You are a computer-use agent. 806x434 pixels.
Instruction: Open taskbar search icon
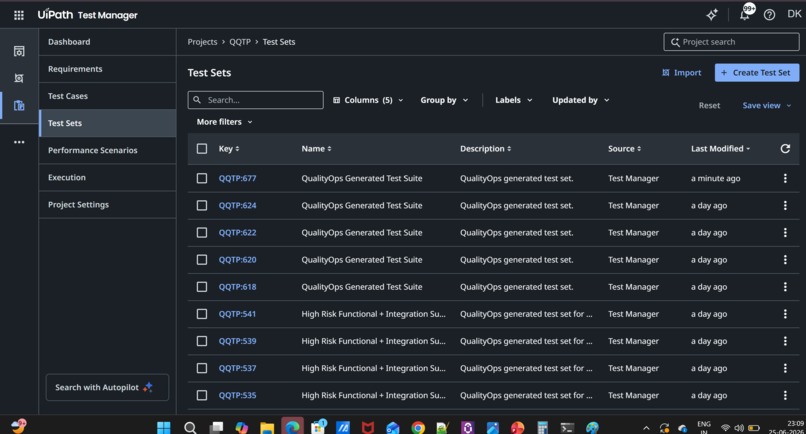click(x=190, y=427)
